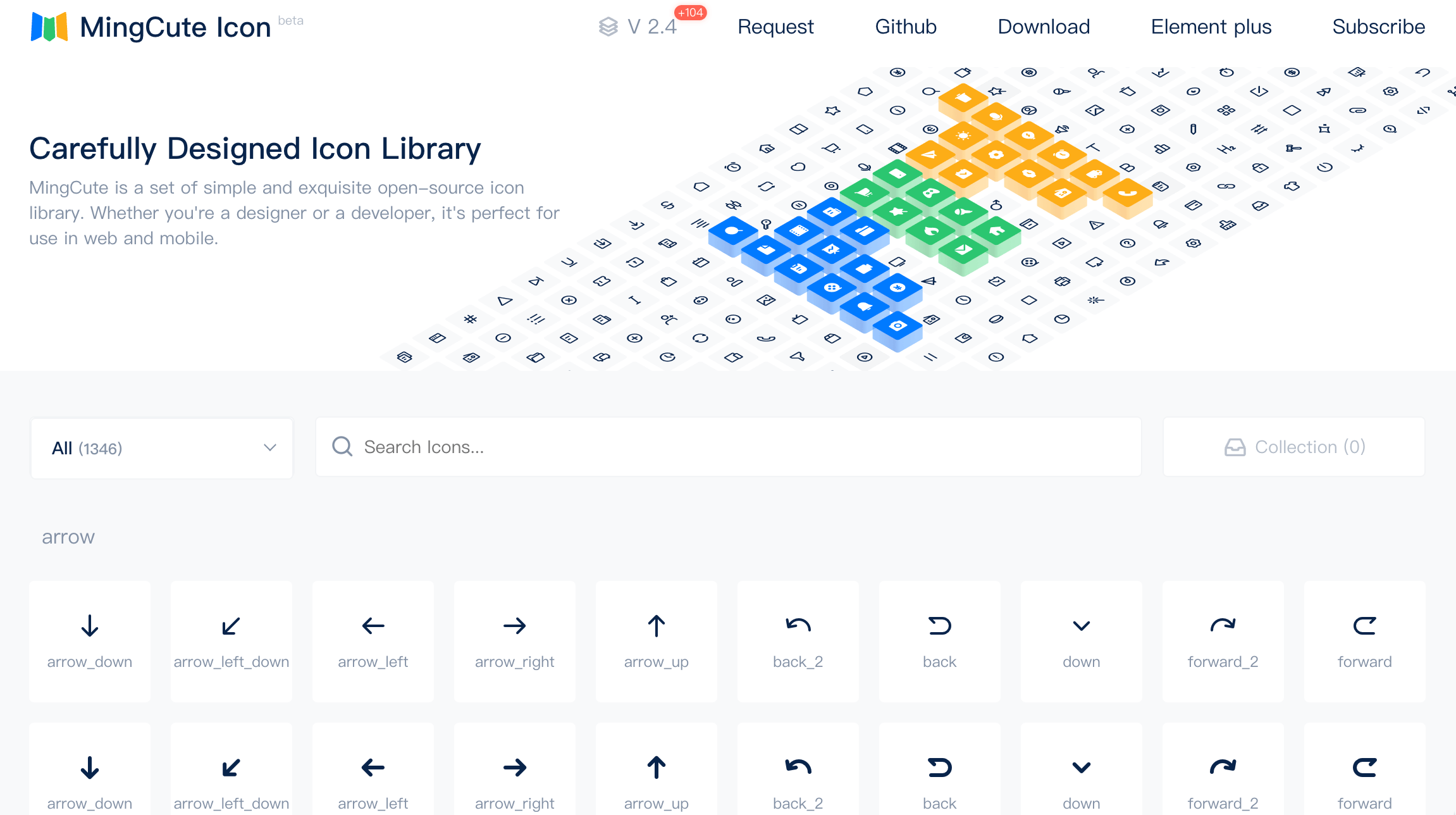Select the bold back_2 icon in the second row

click(798, 767)
